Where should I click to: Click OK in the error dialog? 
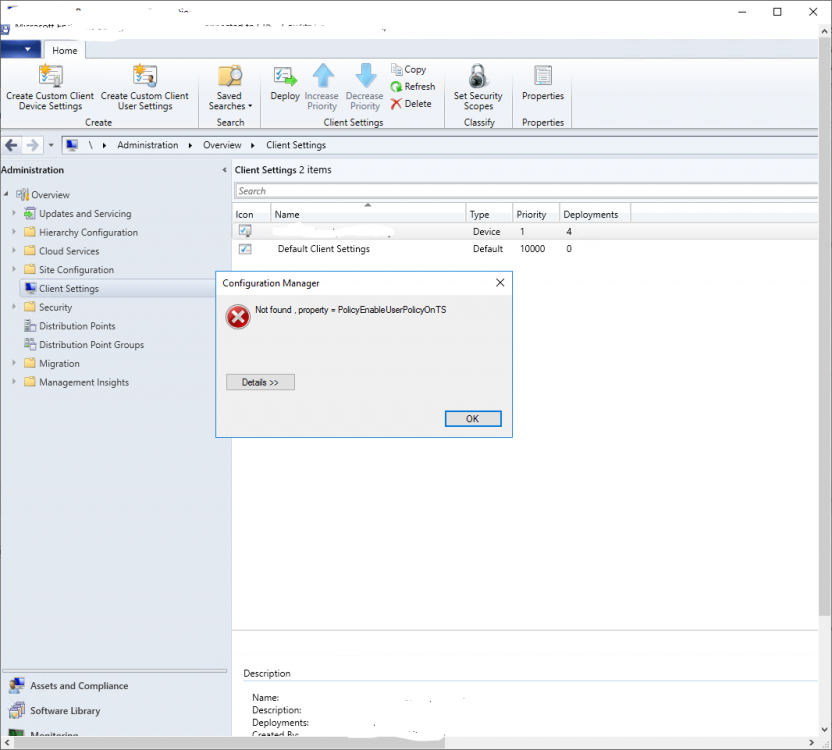473,419
